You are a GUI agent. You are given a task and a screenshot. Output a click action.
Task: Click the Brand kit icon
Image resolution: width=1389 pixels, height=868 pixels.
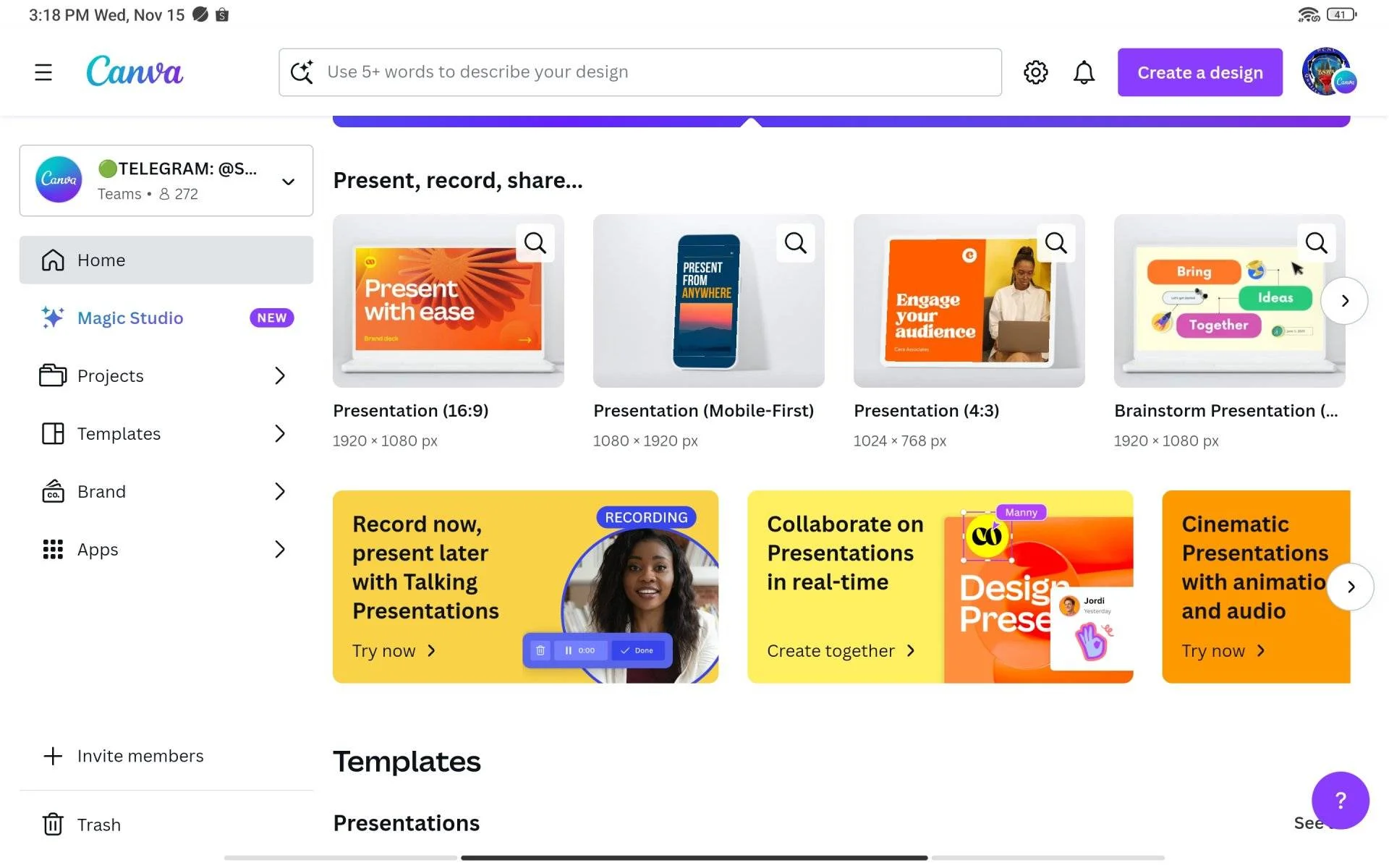[53, 491]
